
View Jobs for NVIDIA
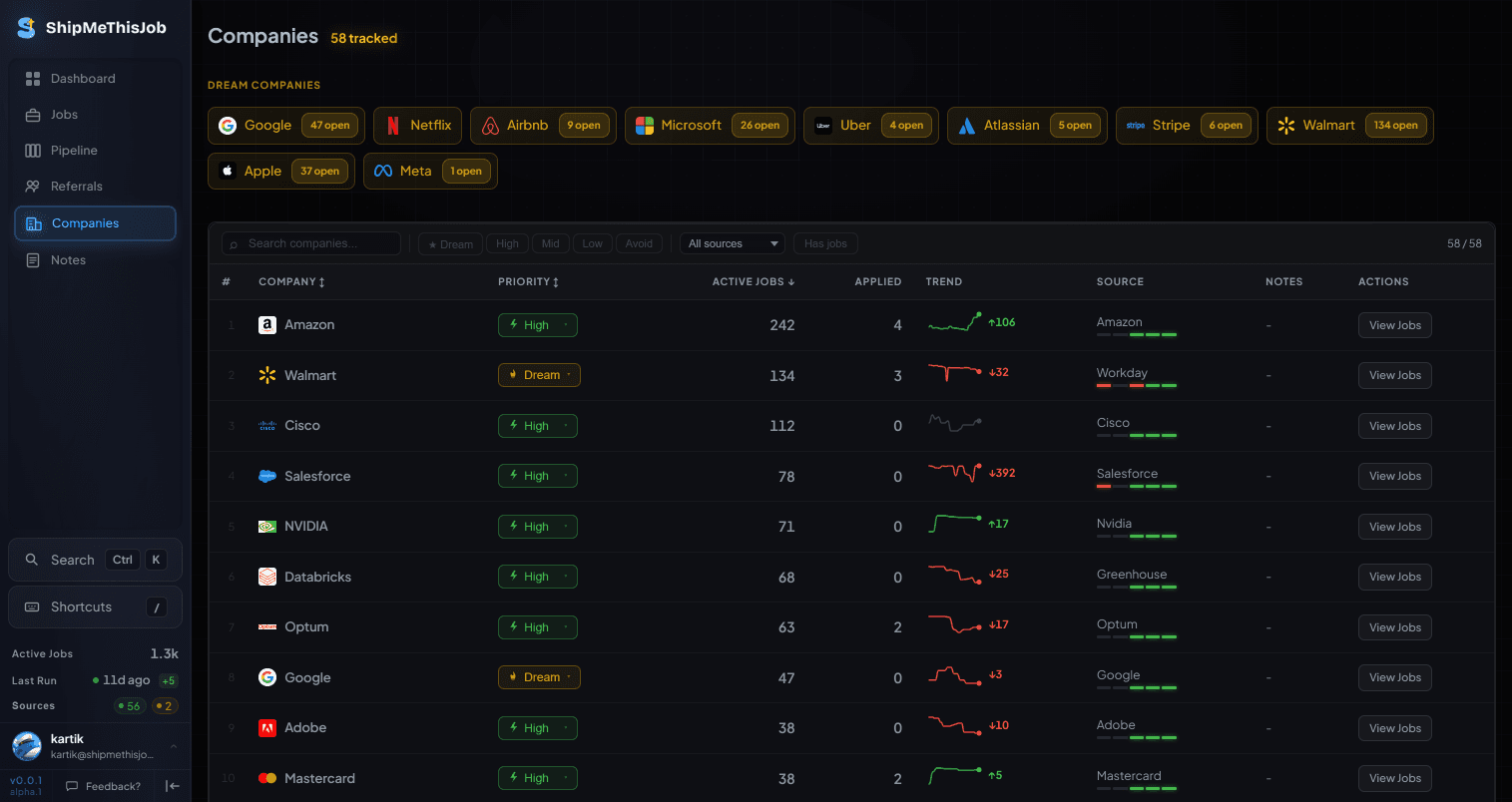(1395, 527)
